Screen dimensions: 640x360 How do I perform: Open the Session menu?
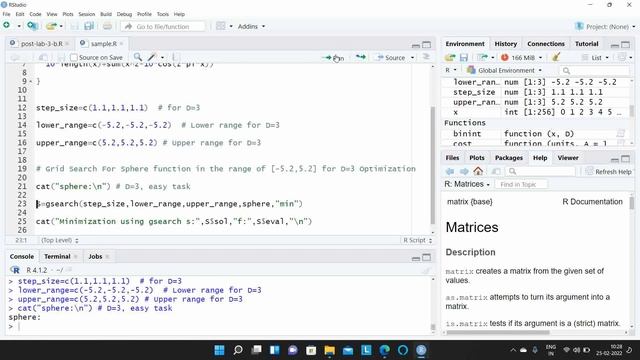click(87, 14)
